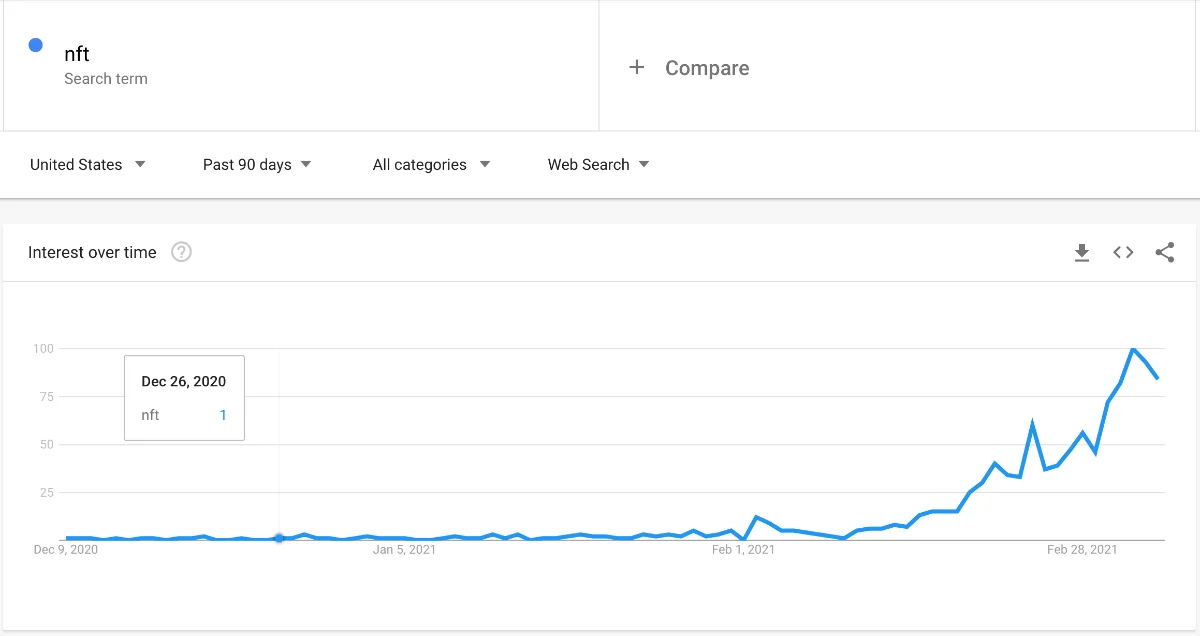Click the Feb 28, 2021 axis label
The height and width of the screenshot is (636, 1200).
coord(1082,549)
